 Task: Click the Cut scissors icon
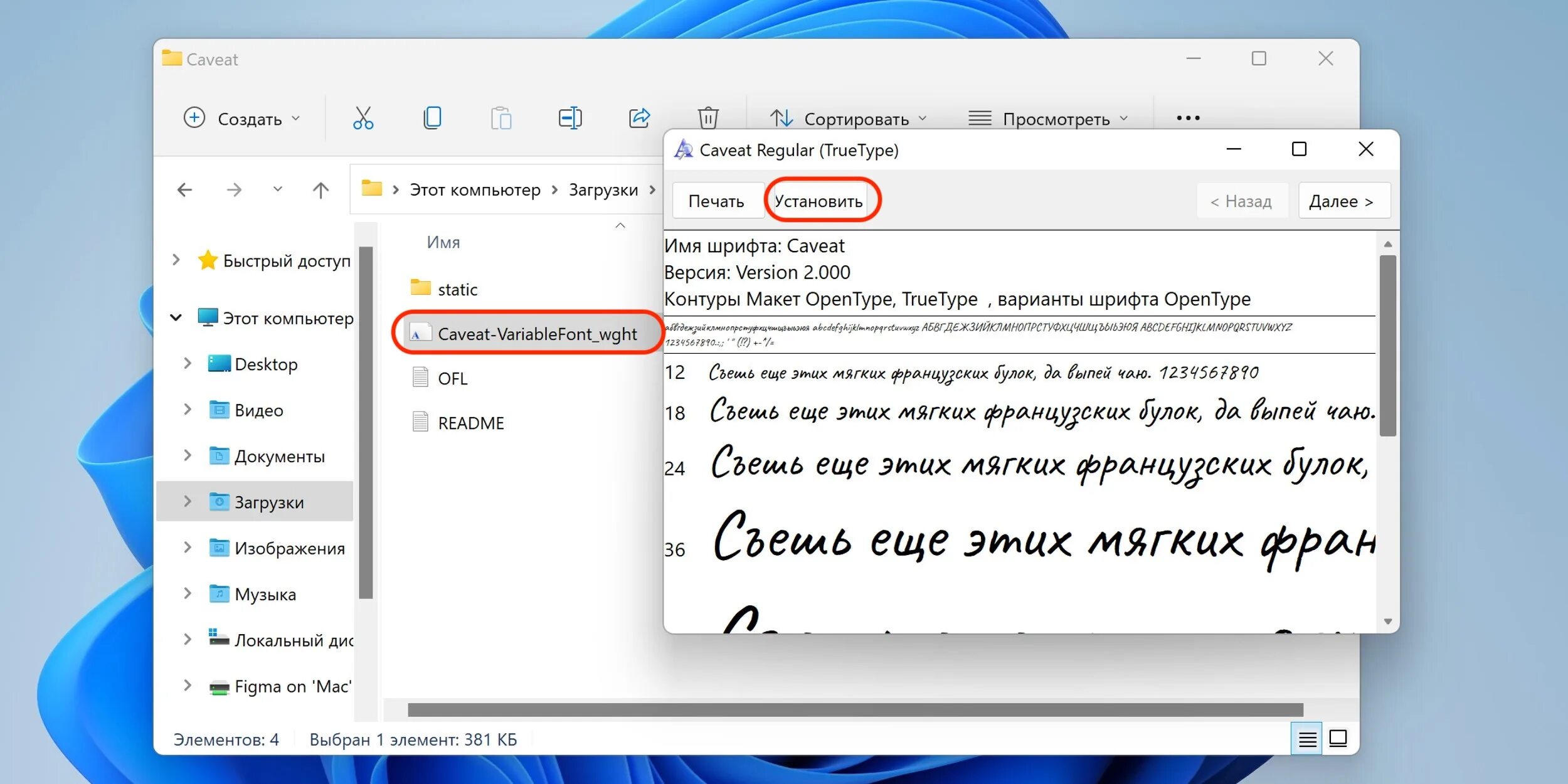pos(363,118)
